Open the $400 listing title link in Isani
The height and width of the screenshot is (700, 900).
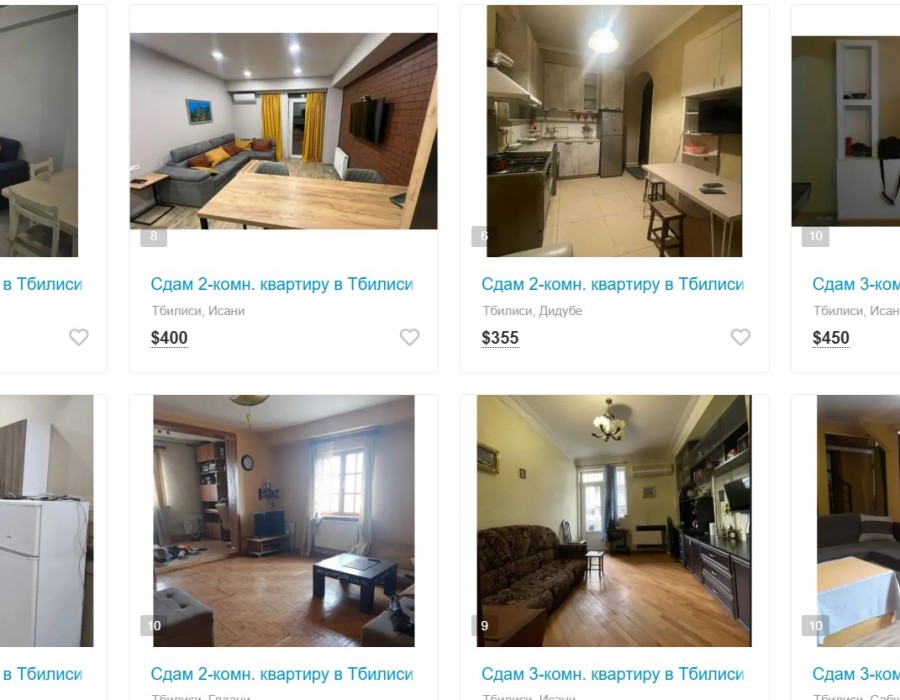tap(282, 284)
